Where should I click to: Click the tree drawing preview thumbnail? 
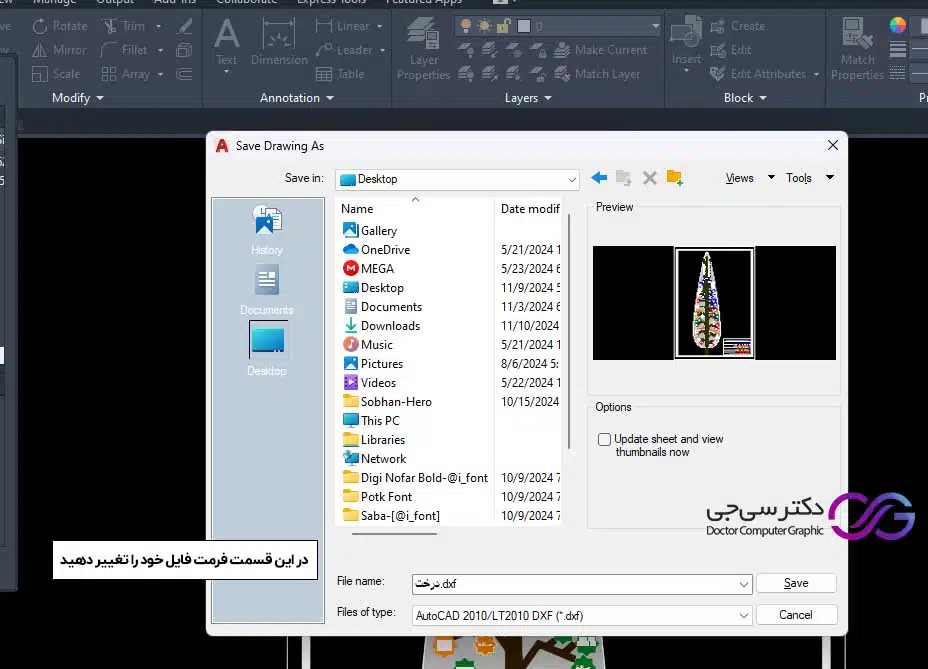(714, 303)
